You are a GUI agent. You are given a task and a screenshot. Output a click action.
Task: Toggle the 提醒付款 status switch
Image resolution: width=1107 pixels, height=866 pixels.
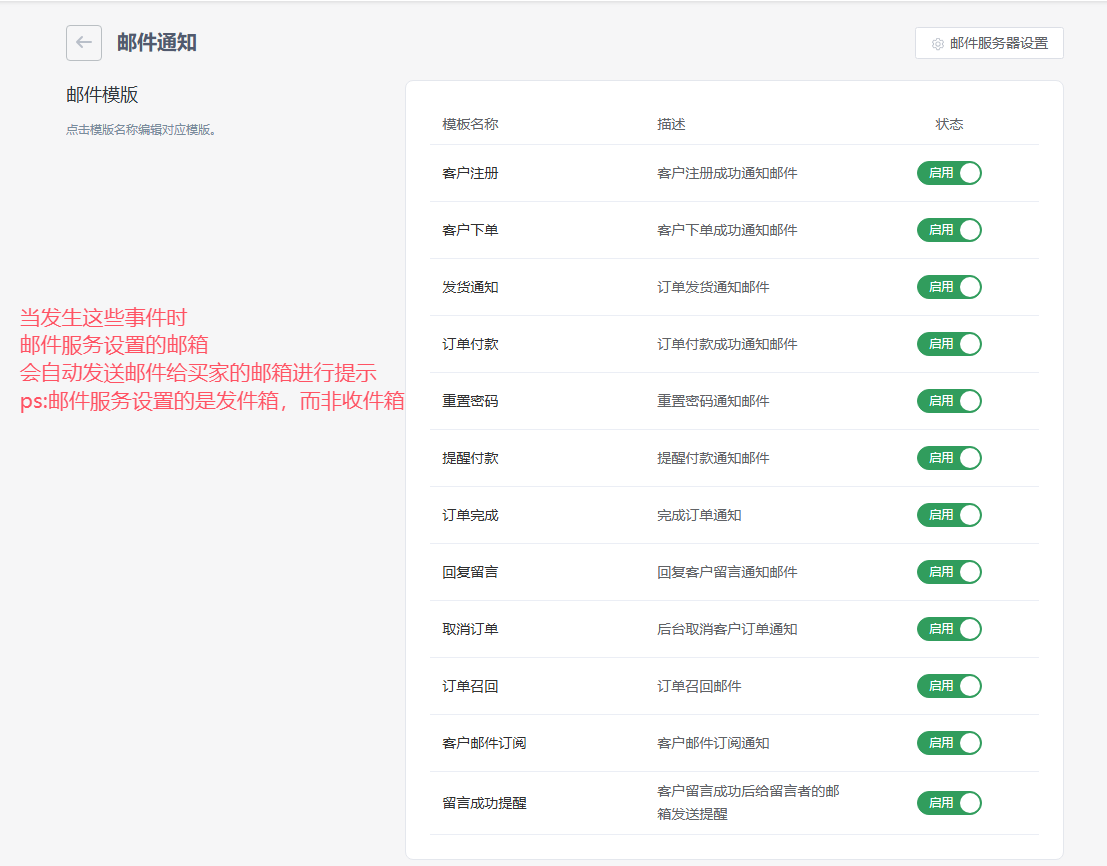click(949, 458)
